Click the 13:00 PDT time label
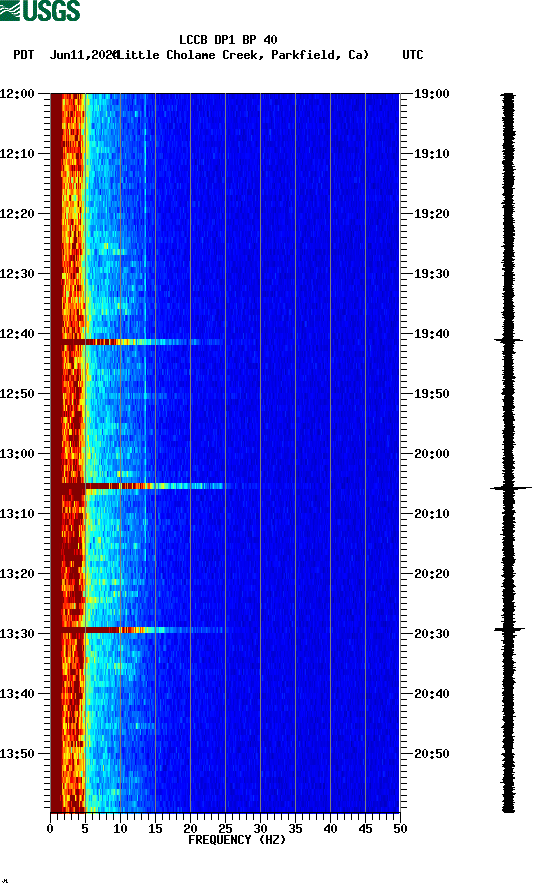The image size is (552, 892). [17, 454]
